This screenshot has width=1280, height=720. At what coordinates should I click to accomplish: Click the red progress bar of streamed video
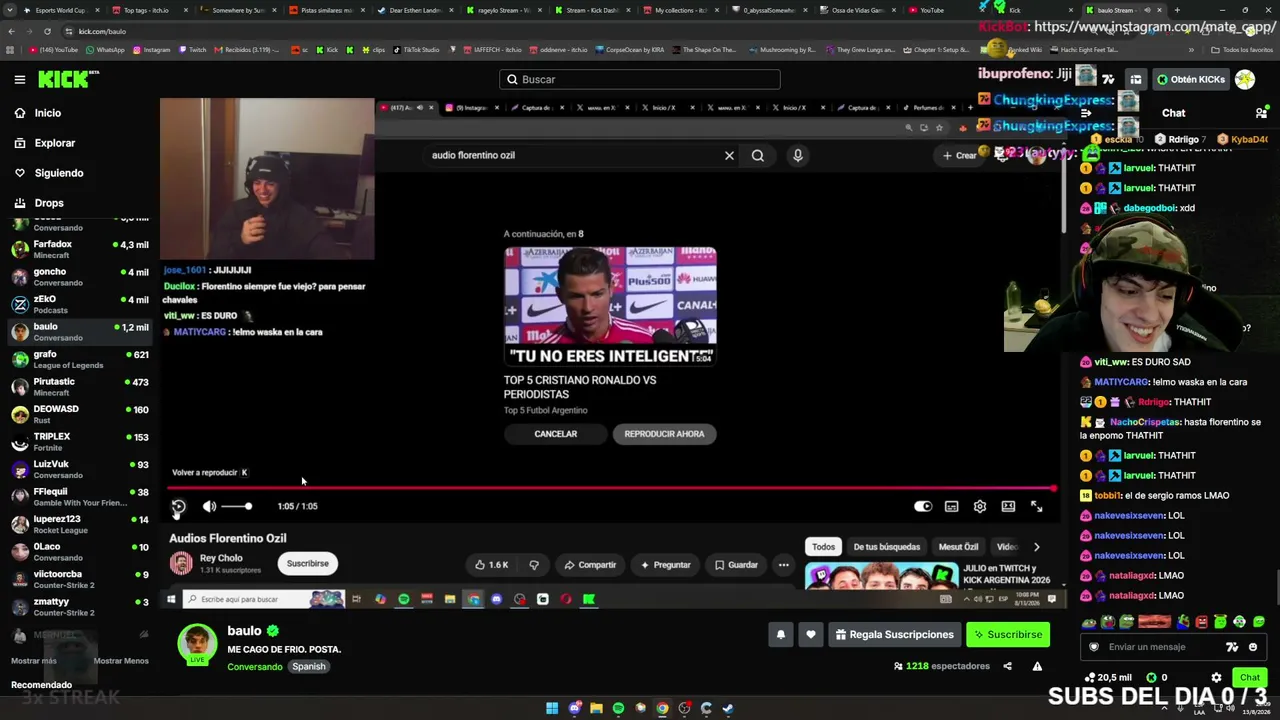click(611, 489)
